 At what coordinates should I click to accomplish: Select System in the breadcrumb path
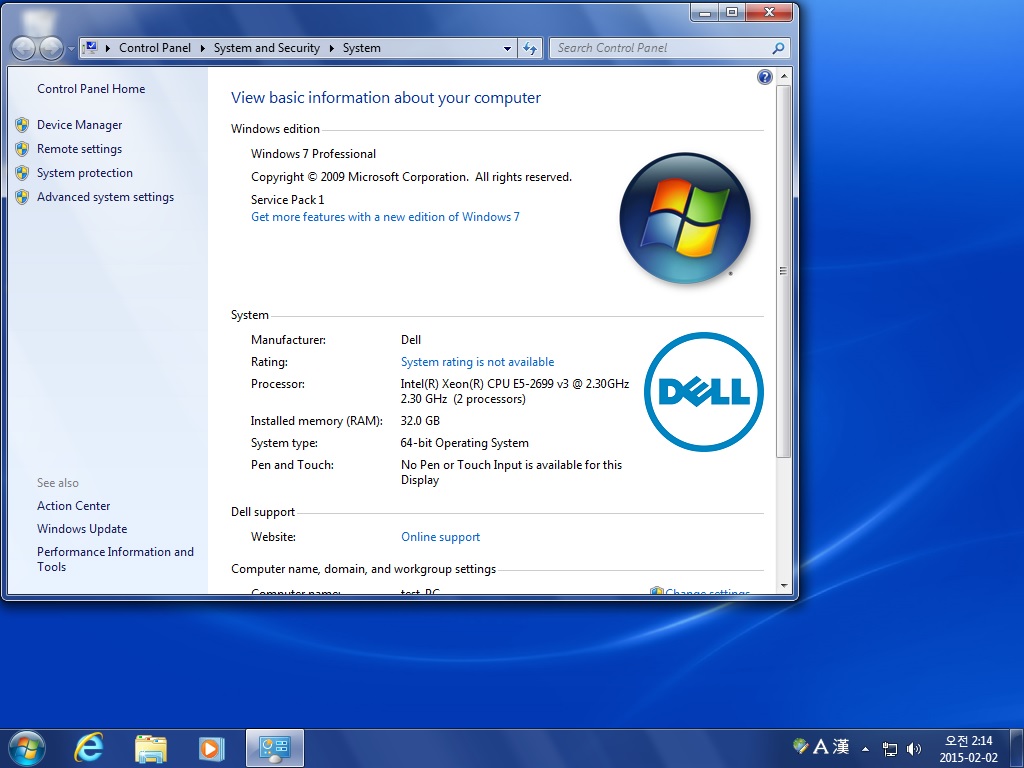[x=361, y=48]
